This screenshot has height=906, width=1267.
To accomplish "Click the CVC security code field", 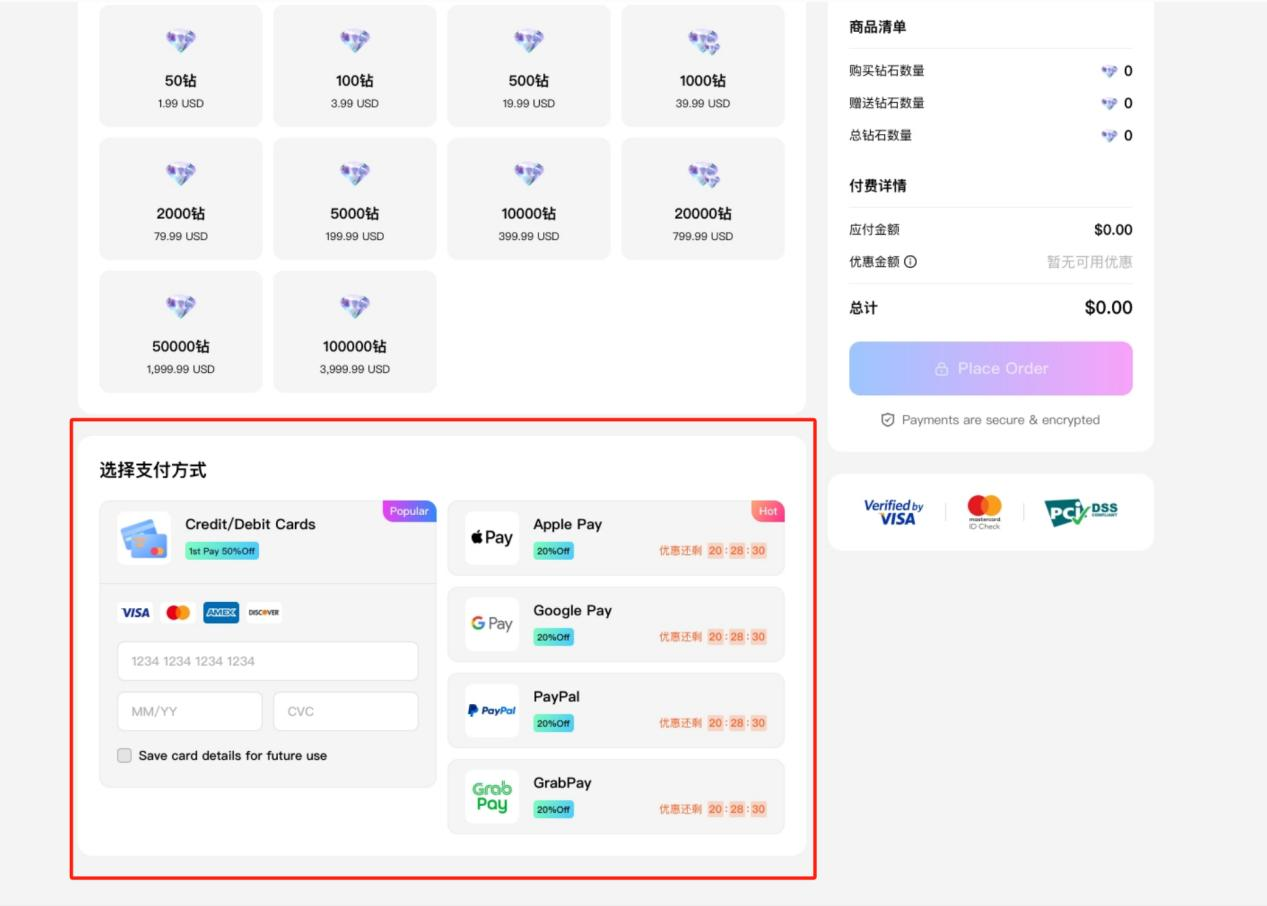I will coord(345,712).
